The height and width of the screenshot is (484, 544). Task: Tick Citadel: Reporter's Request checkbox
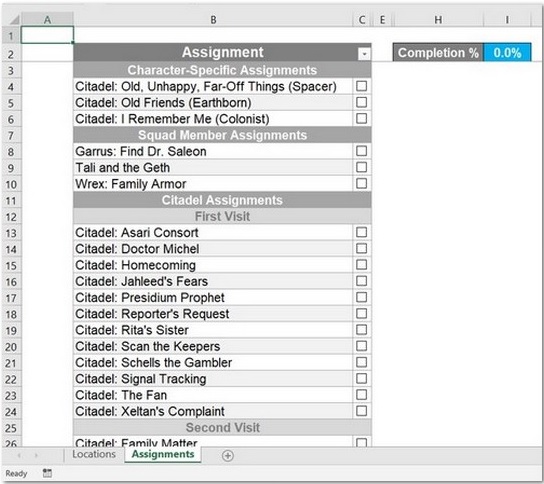click(x=361, y=314)
